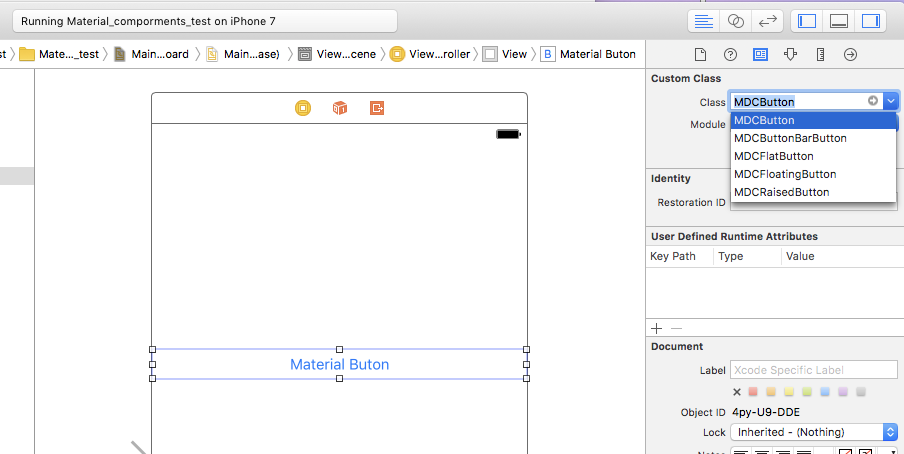Add a user defined runtime attribute
Image resolution: width=904 pixels, height=454 pixels.
point(656,328)
